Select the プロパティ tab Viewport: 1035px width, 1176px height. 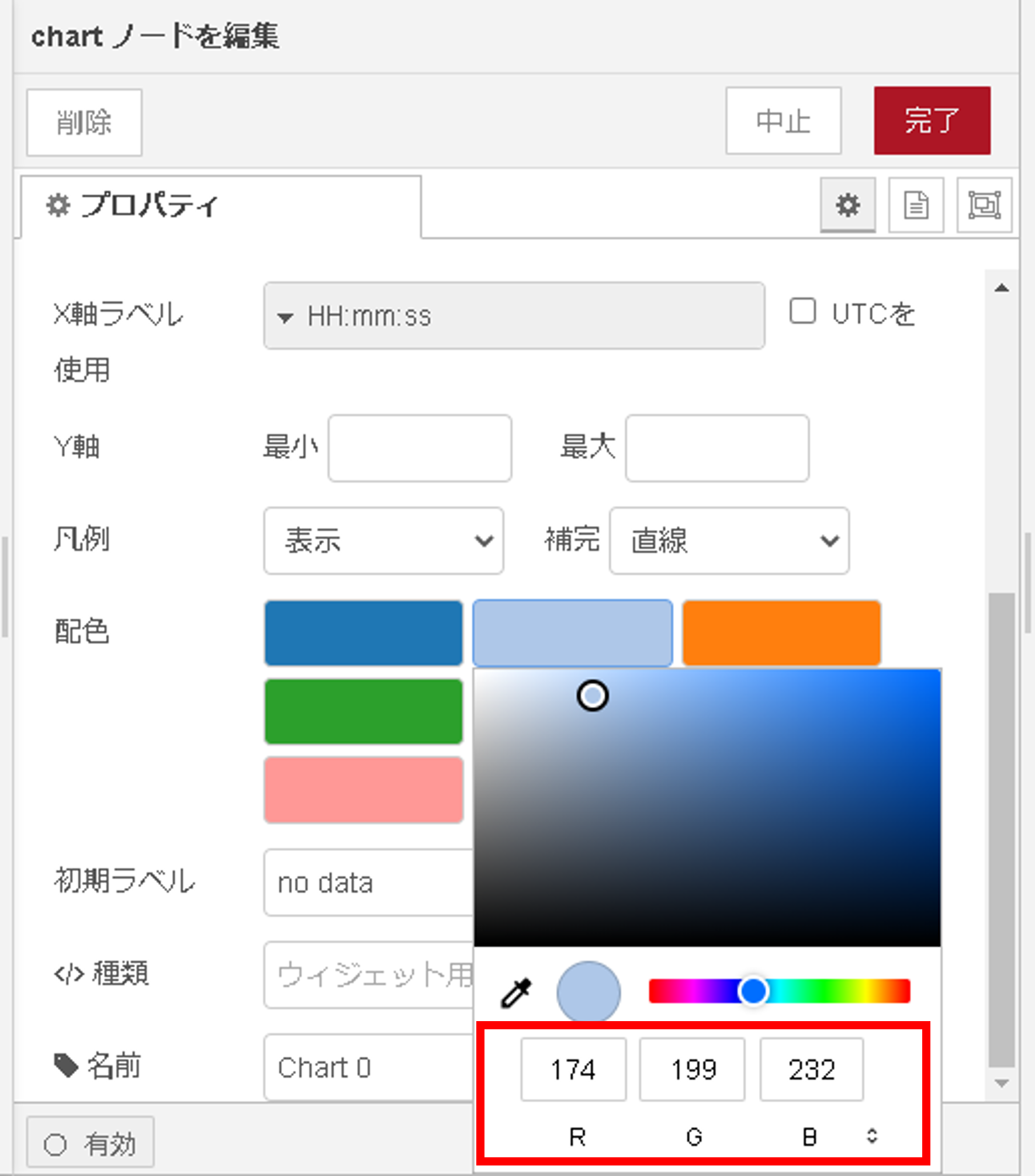pos(221,206)
